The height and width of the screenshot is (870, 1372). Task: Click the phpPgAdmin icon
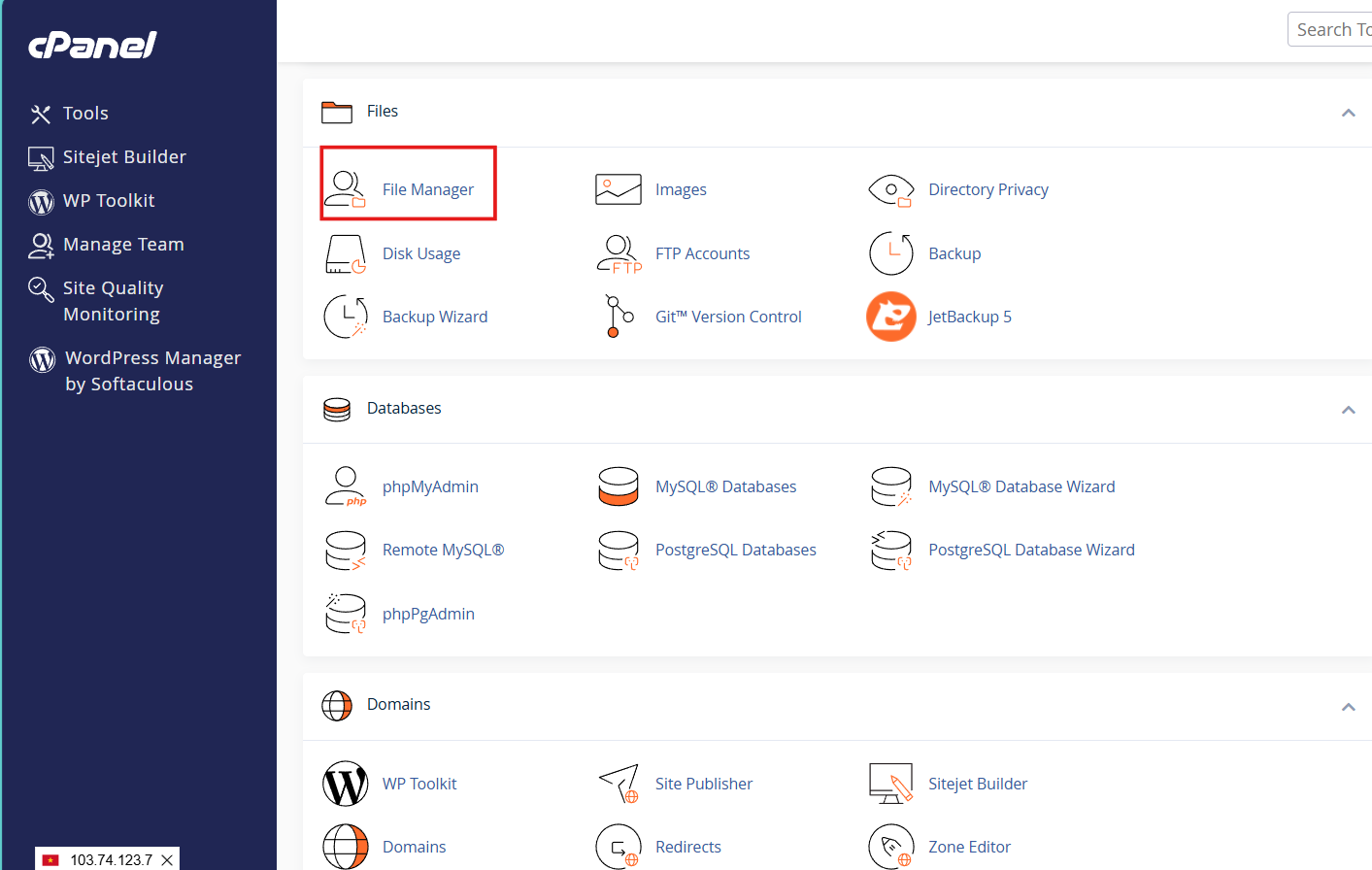(x=346, y=614)
